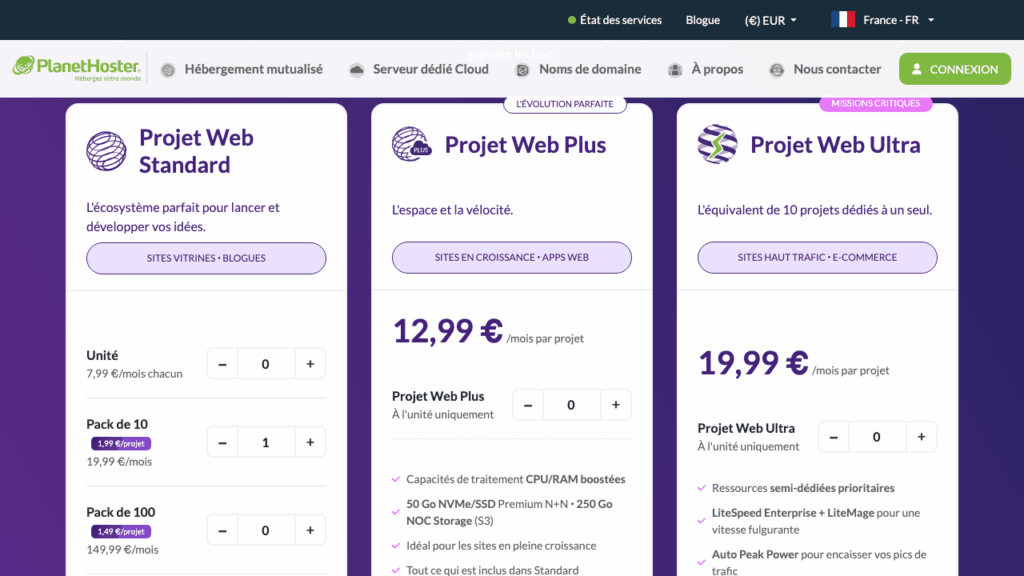
Task: Open the Hébergement mutualisé menu
Action: click(x=253, y=69)
